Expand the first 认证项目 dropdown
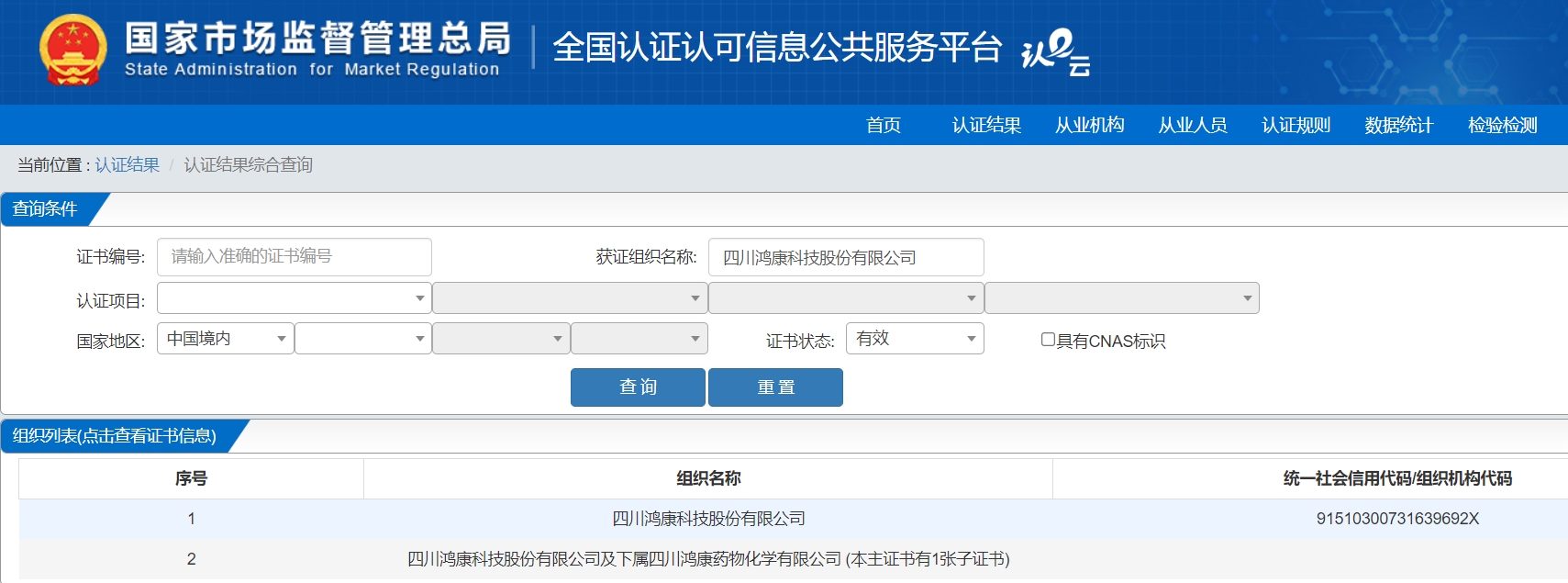 295,297
